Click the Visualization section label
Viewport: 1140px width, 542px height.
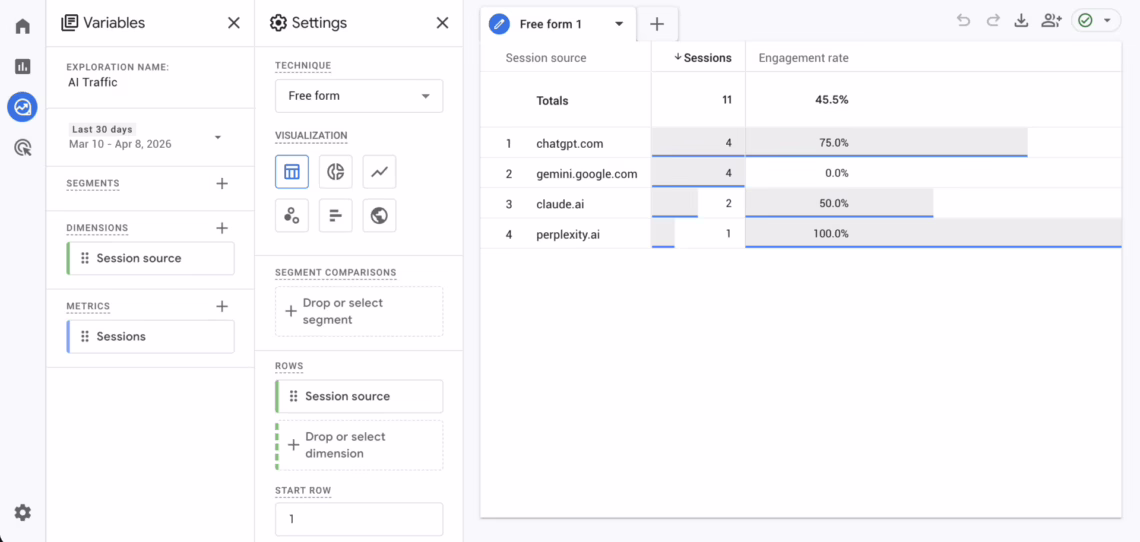311,135
